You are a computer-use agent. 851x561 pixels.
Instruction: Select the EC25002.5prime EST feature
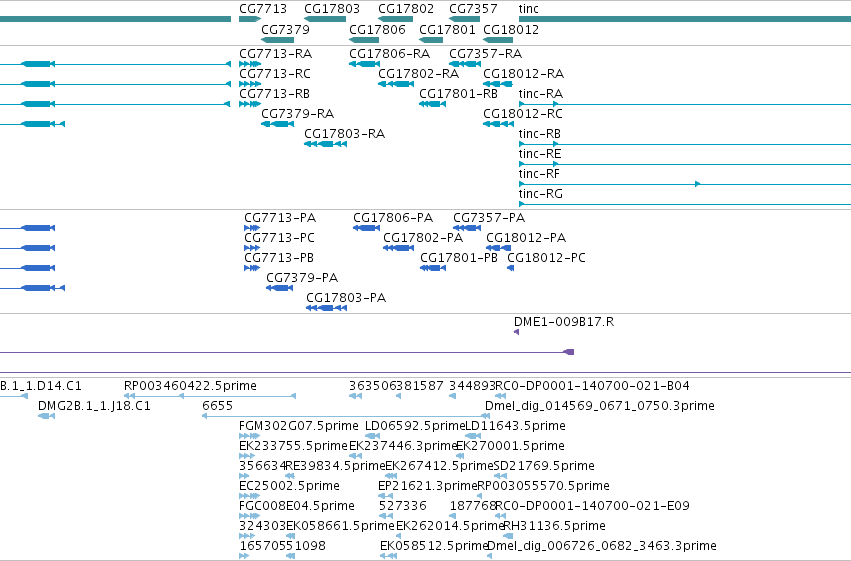[250, 496]
